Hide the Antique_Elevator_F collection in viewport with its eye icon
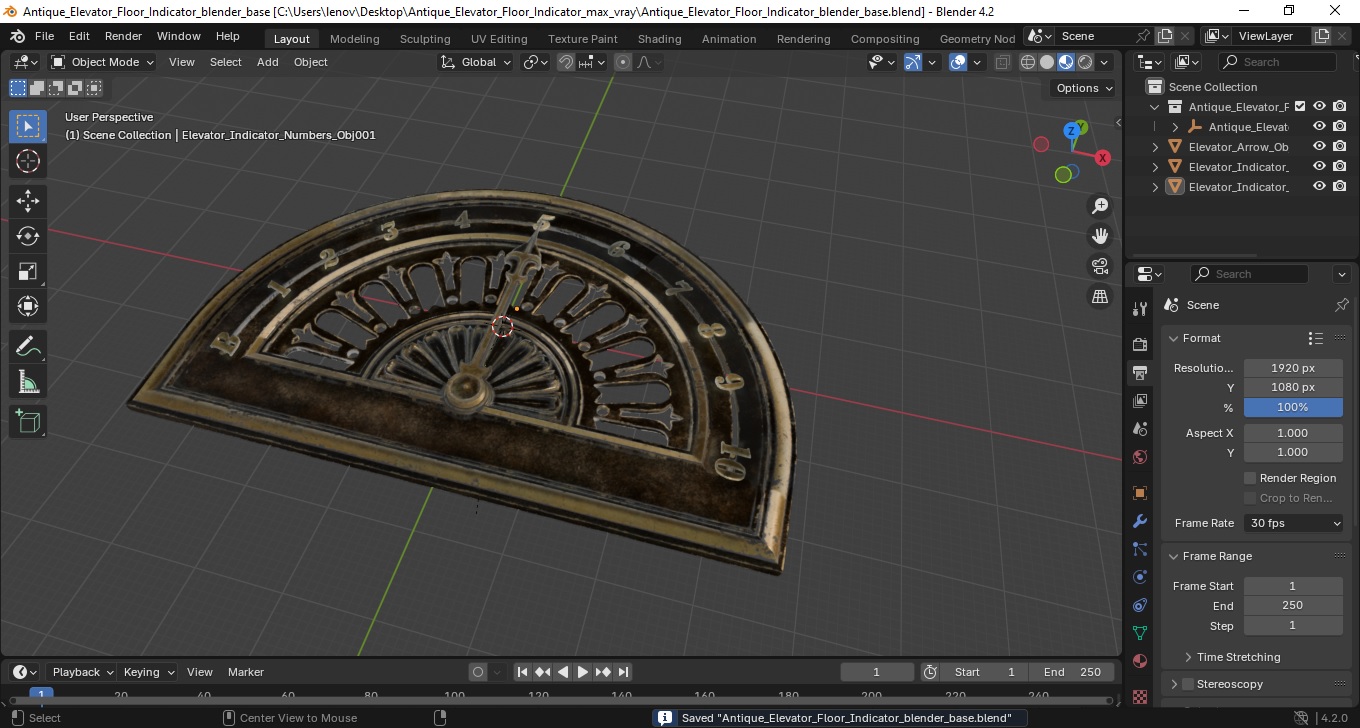The image size is (1360, 728). (x=1320, y=107)
